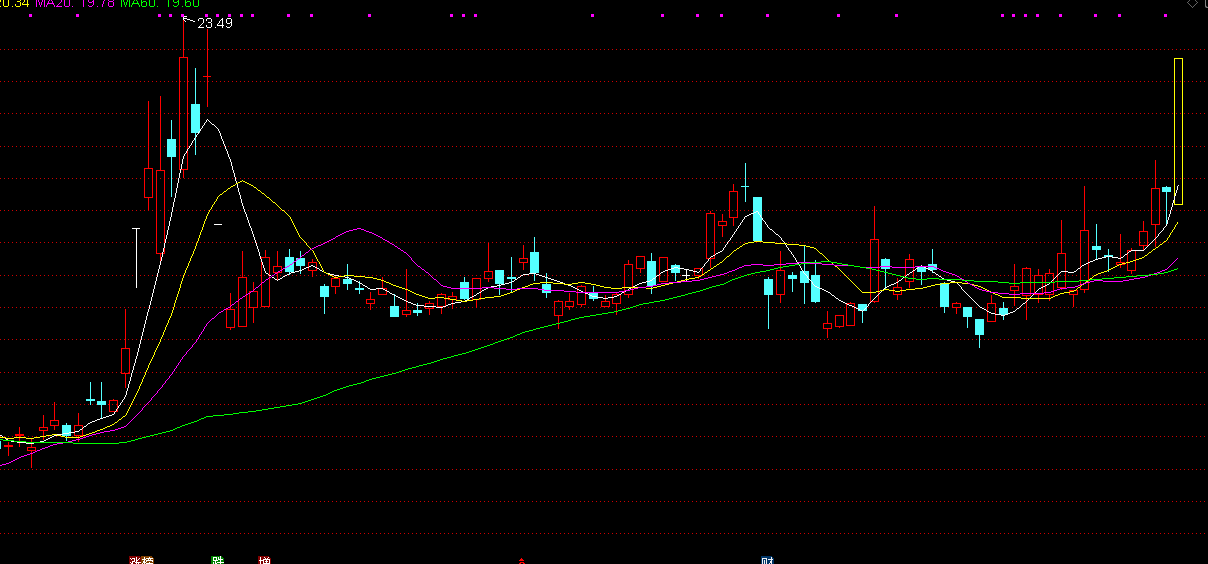This screenshot has width=1208, height=564.
Task: Click the MA60 moving average value label
Action: point(160,4)
